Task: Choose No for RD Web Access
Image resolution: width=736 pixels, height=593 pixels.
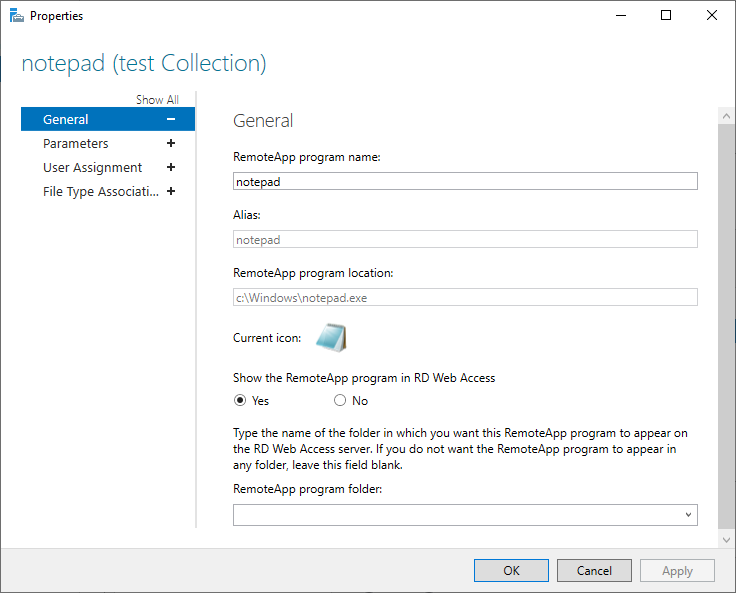Action: [x=340, y=400]
